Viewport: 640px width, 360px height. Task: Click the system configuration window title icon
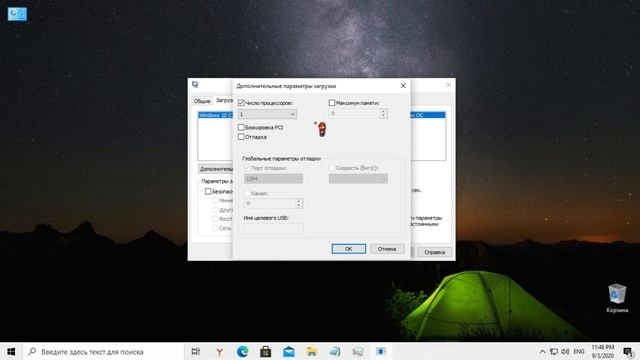195,84
